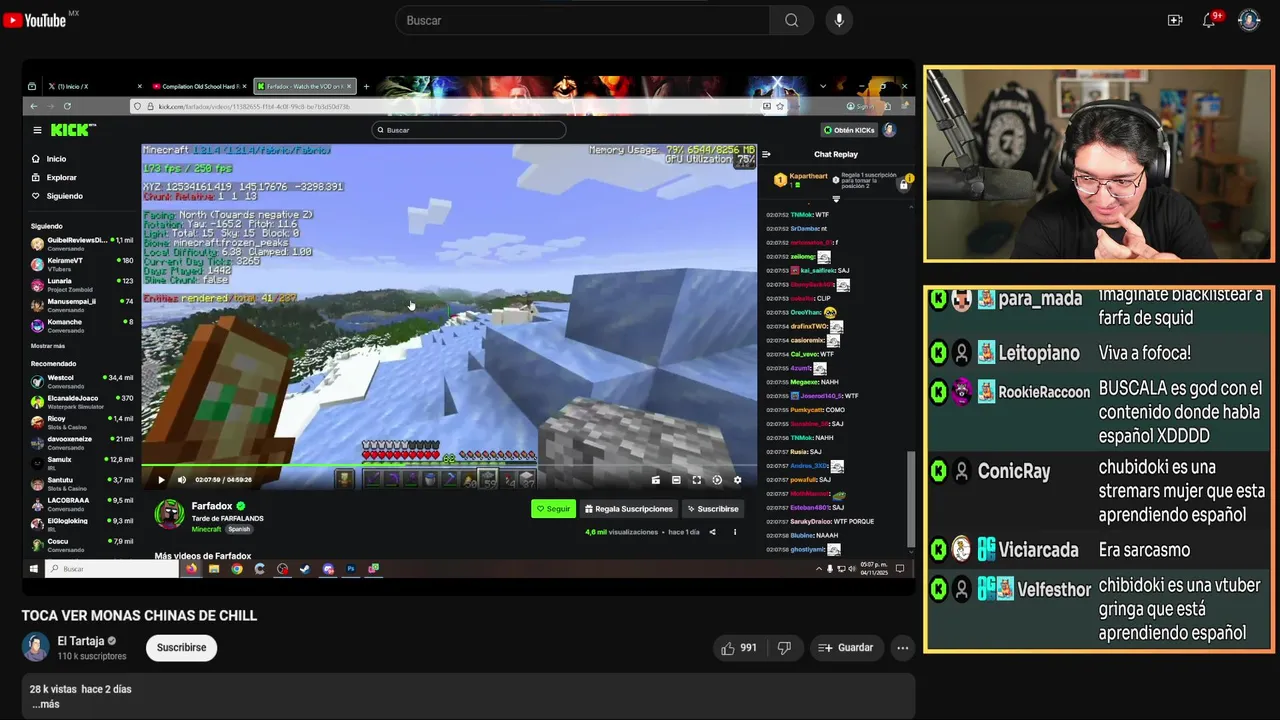Click the YouTube search magnifier button
Screen dimensions: 1280x720
click(x=791, y=20)
